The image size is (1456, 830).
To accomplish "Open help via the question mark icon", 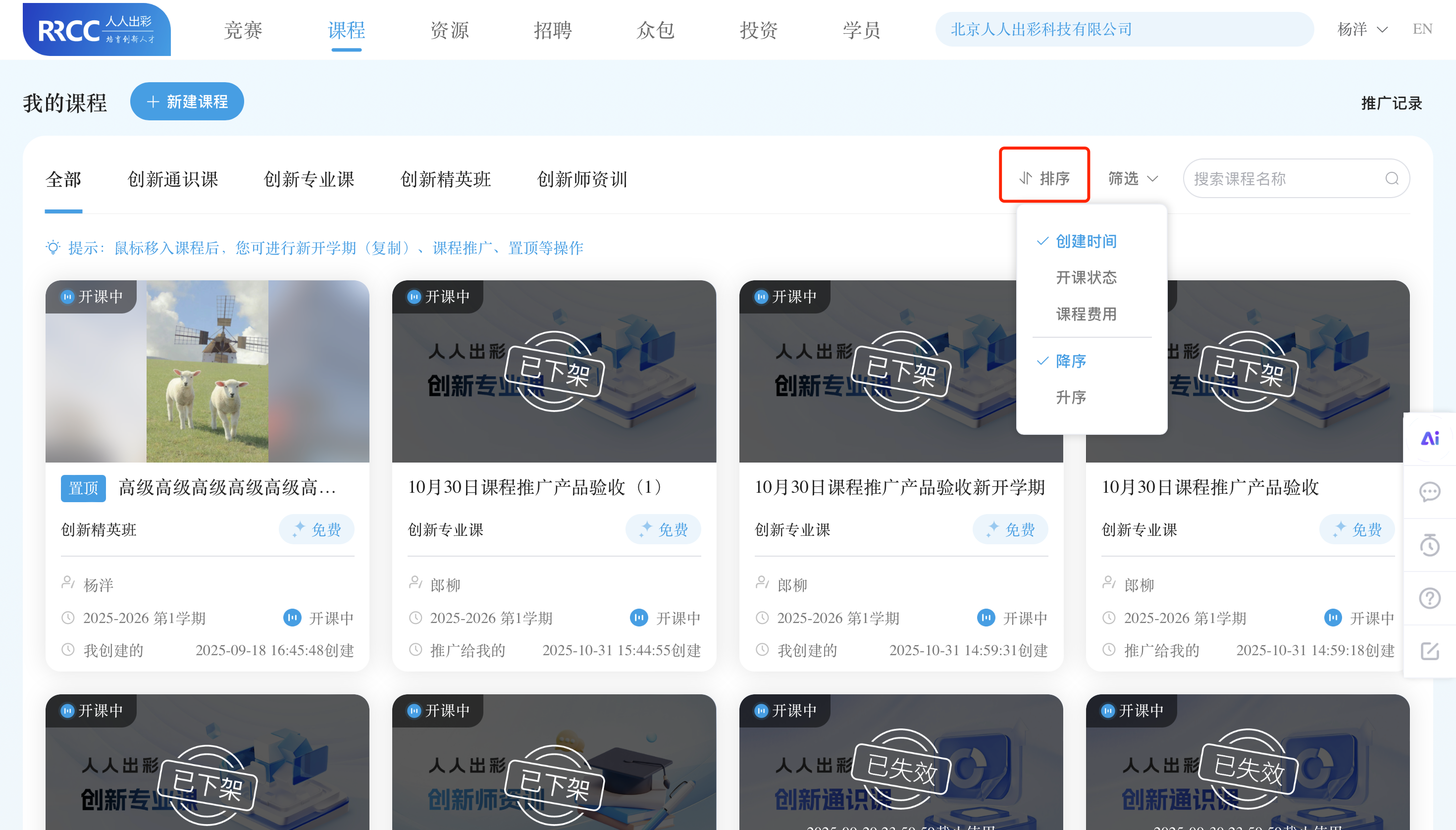I will coord(1429,597).
